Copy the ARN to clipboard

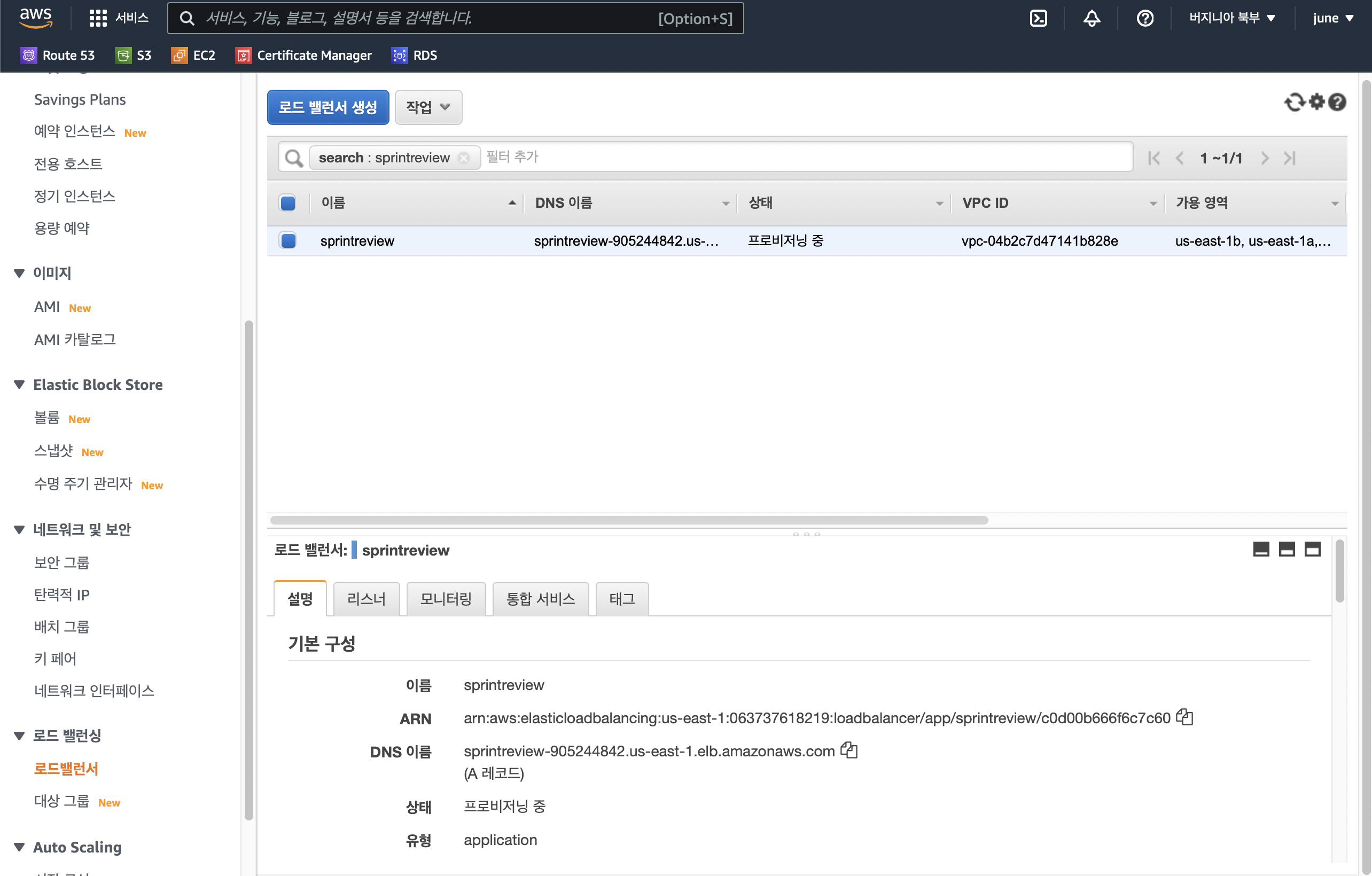1184,717
